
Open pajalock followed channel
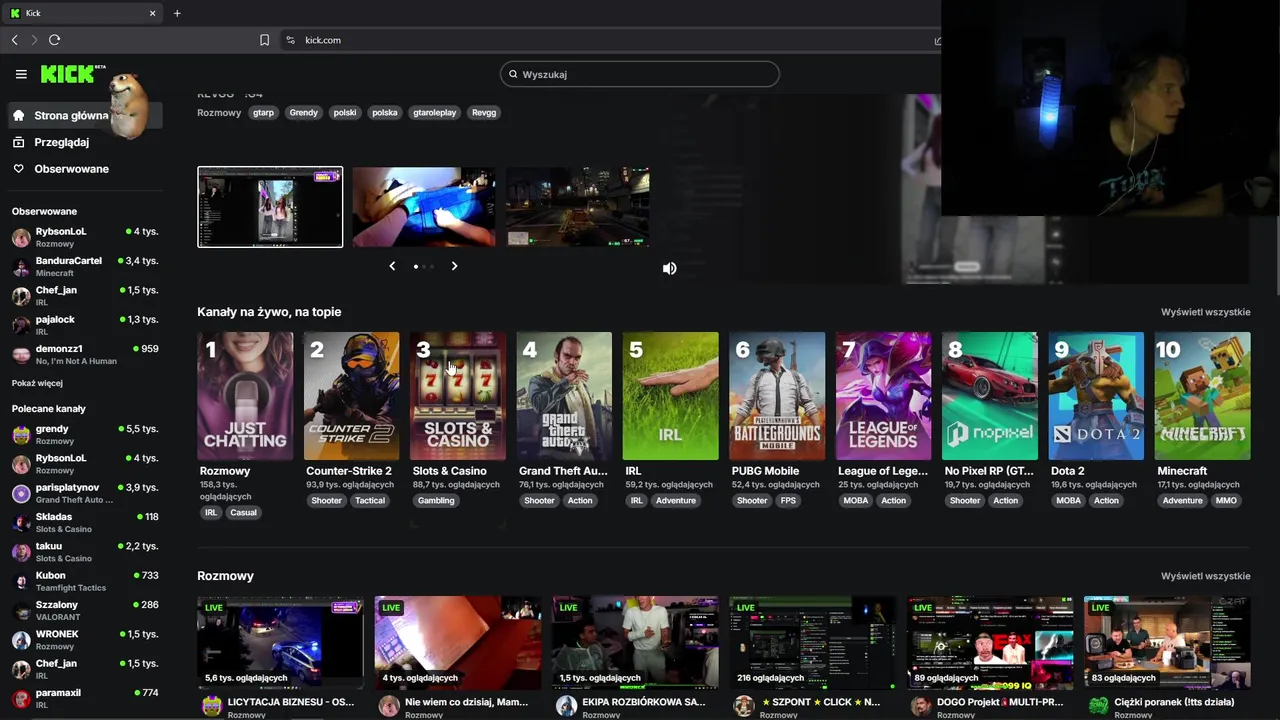point(85,325)
